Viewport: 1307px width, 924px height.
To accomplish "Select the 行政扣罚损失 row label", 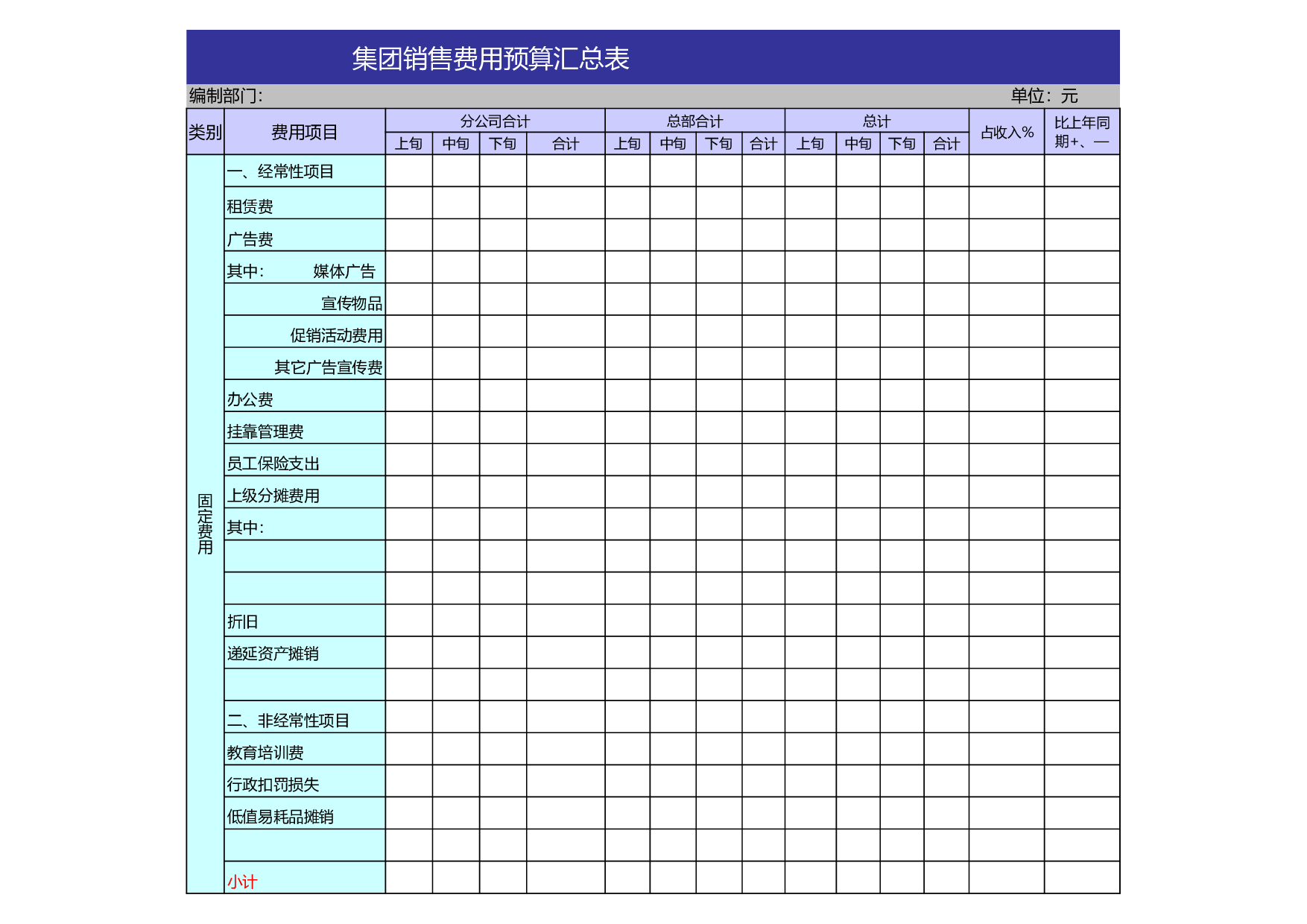I will pos(273,785).
